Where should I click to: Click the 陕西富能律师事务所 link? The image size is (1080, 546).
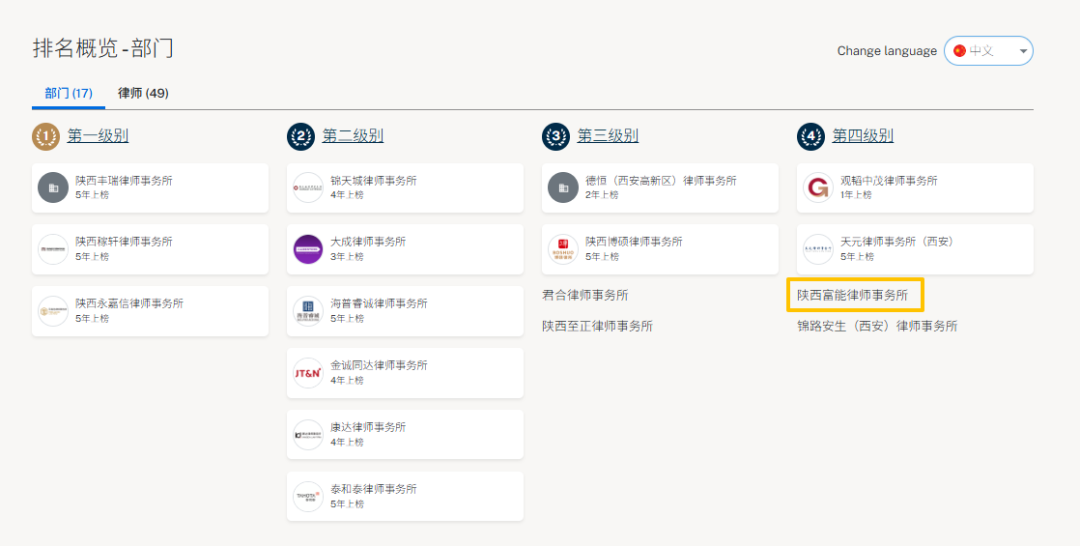pyautogui.click(x=852, y=295)
